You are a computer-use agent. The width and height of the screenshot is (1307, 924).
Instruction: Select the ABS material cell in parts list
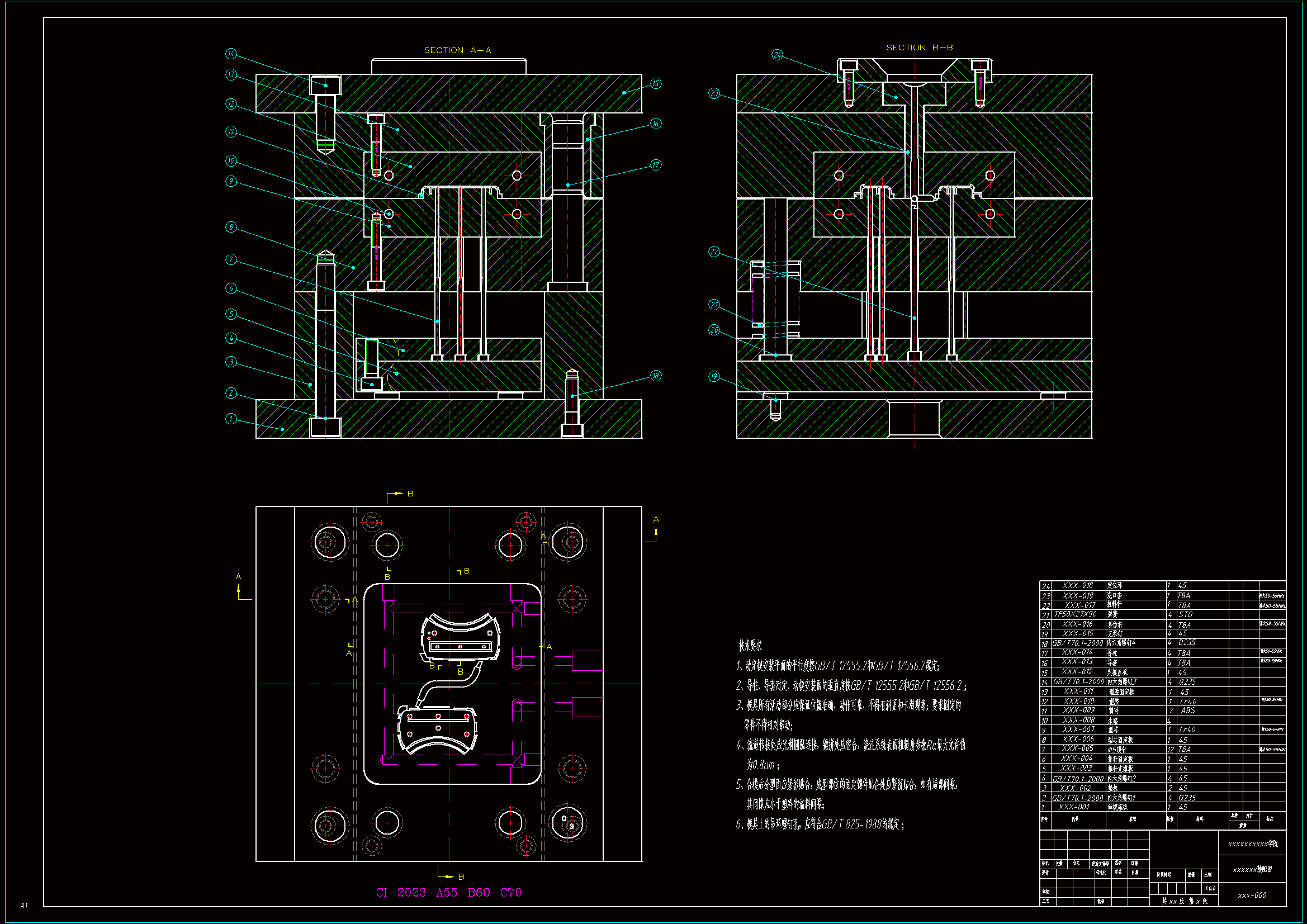1187,710
